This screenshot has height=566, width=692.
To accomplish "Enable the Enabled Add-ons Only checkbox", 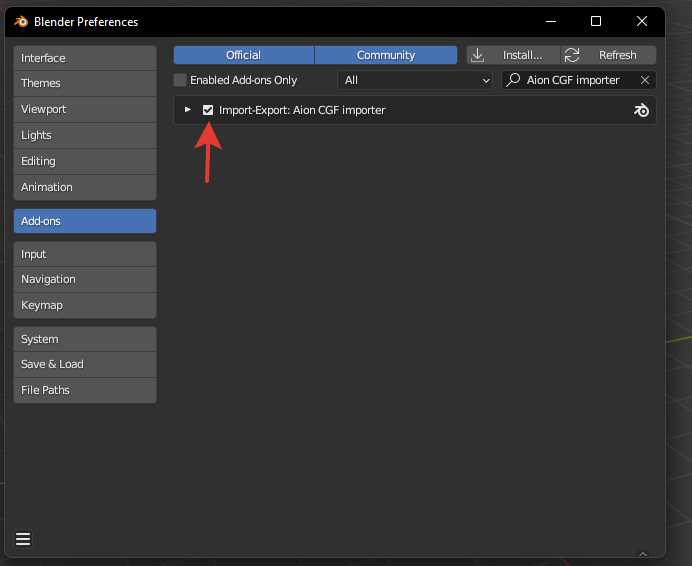I will pyautogui.click(x=180, y=80).
